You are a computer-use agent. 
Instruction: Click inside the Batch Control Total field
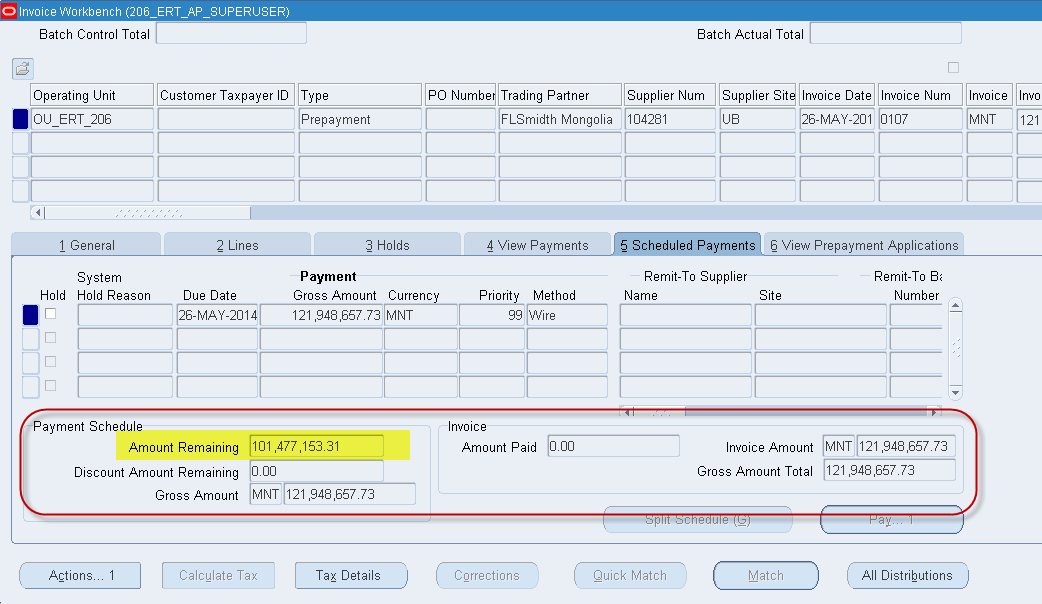tap(231, 33)
